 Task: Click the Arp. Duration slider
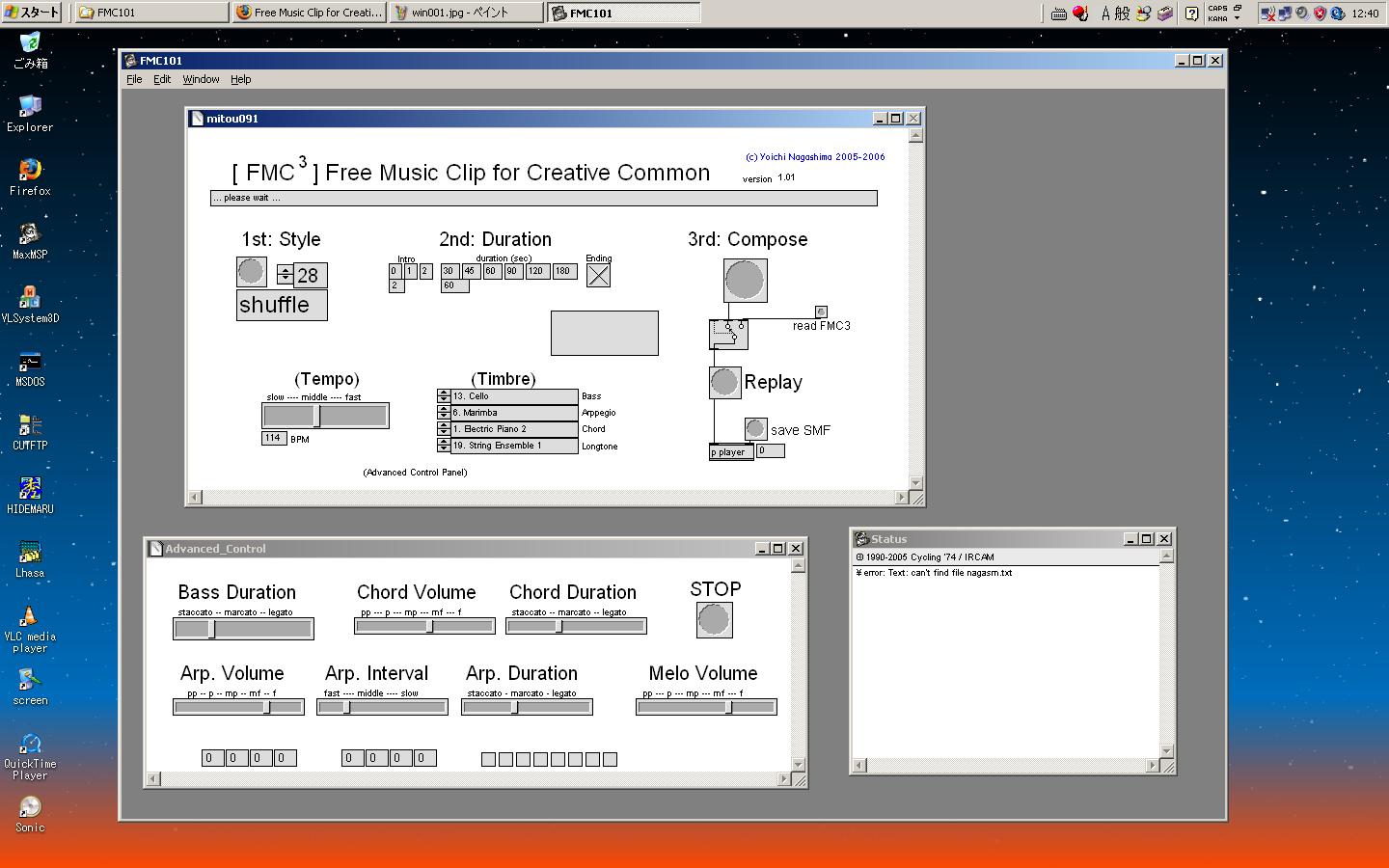click(527, 707)
